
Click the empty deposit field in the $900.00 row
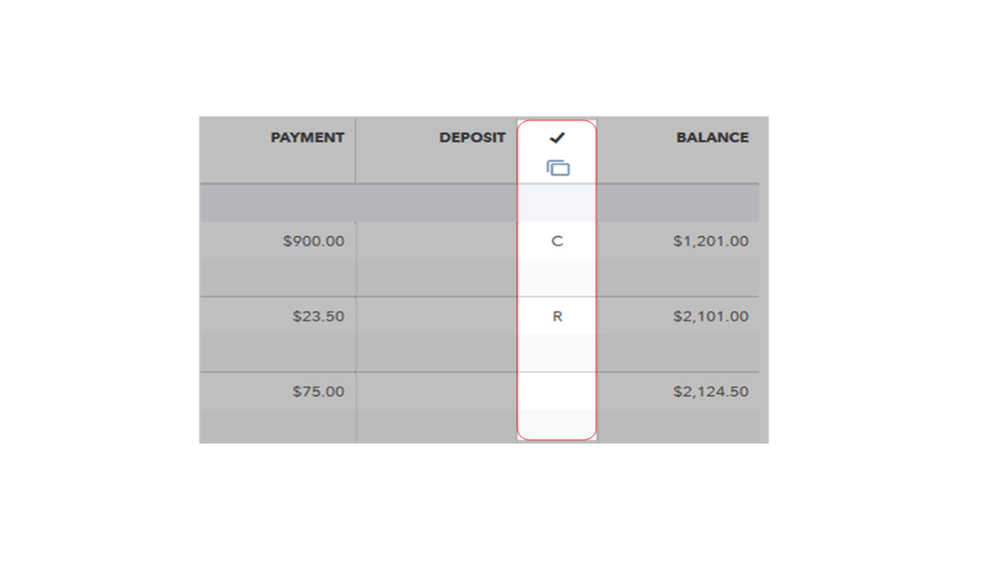click(x=436, y=241)
